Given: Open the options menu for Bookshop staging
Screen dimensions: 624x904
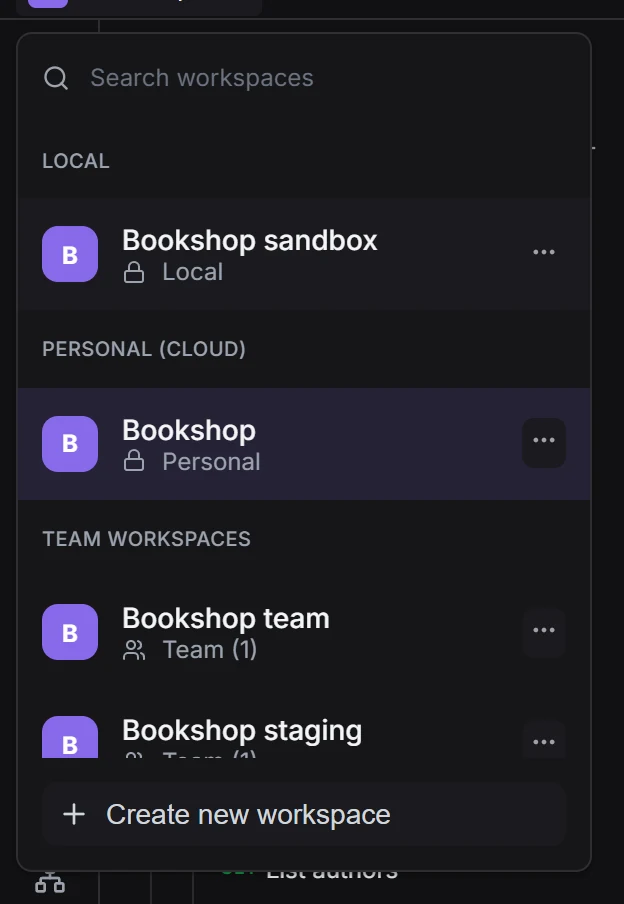Looking at the screenshot, I should click(x=544, y=740).
